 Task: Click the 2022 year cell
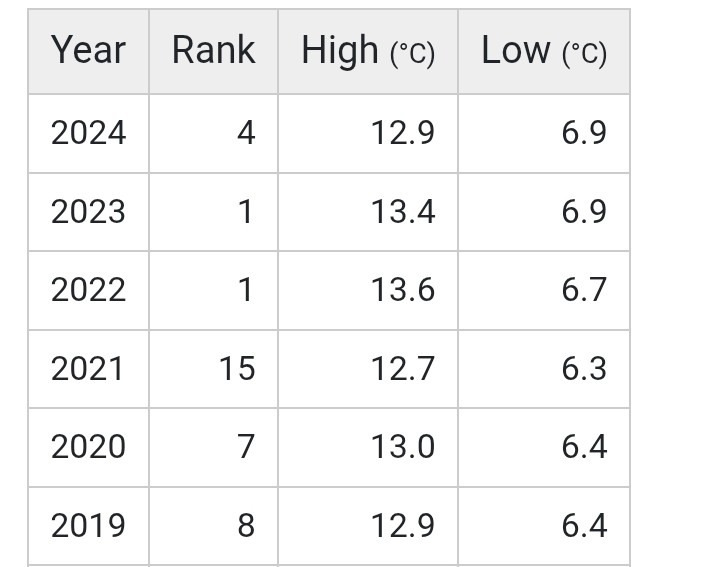(x=88, y=290)
